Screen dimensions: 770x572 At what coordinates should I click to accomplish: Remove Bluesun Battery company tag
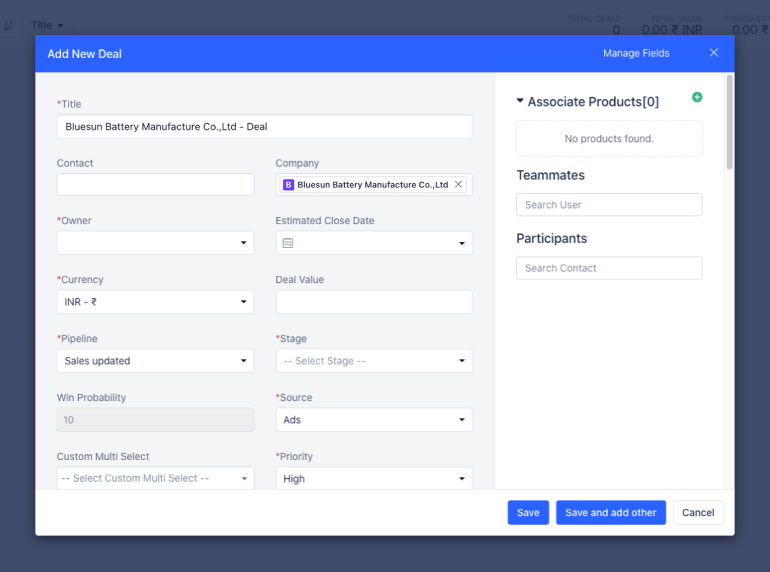pos(459,185)
